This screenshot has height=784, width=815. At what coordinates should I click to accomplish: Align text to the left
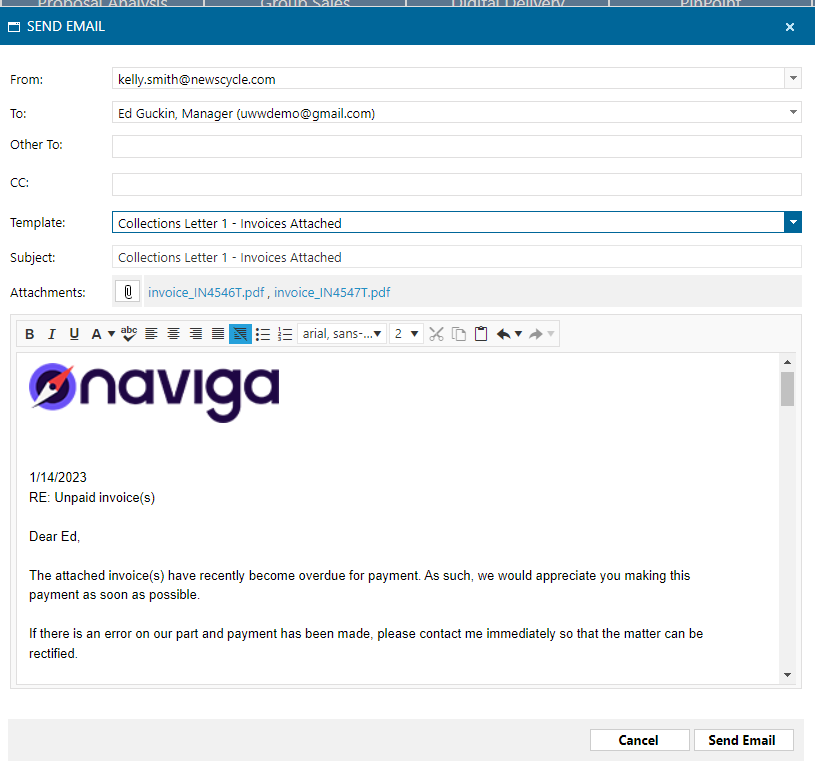coord(151,334)
